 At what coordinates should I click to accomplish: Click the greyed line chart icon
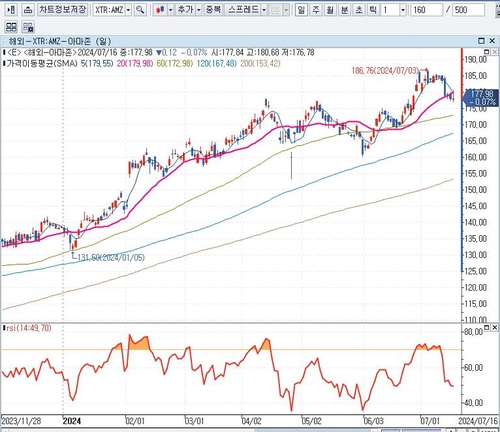[x=276, y=10]
